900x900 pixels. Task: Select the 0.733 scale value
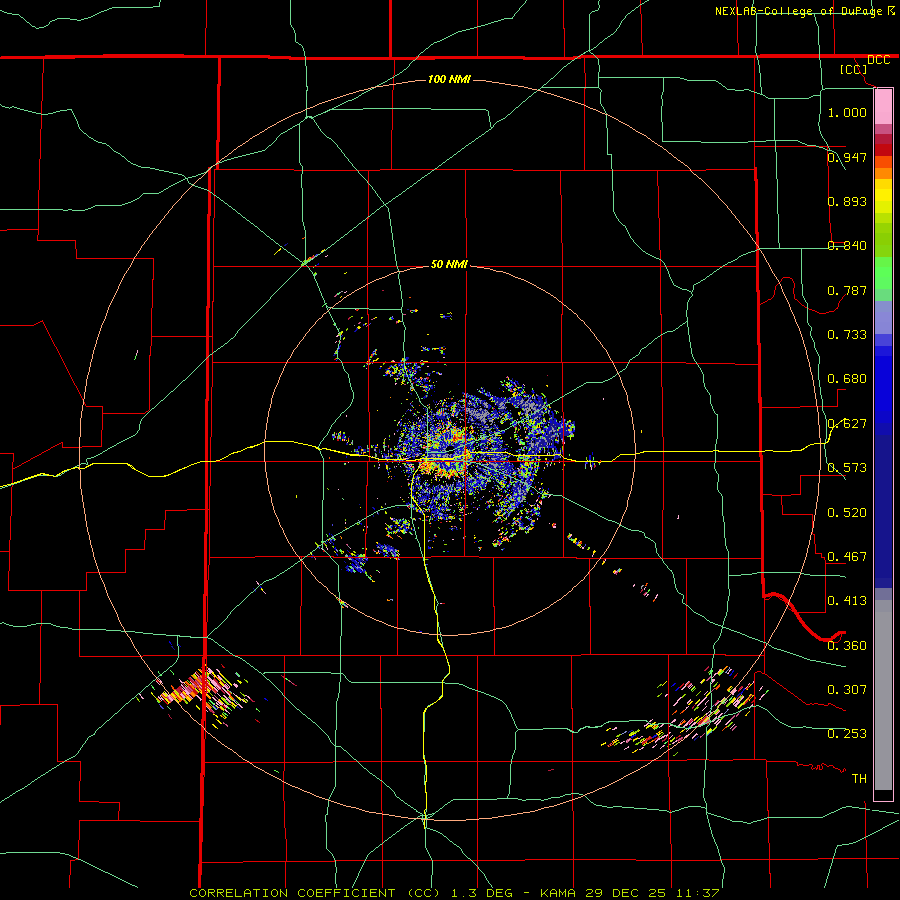pyautogui.click(x=847, y=335)
